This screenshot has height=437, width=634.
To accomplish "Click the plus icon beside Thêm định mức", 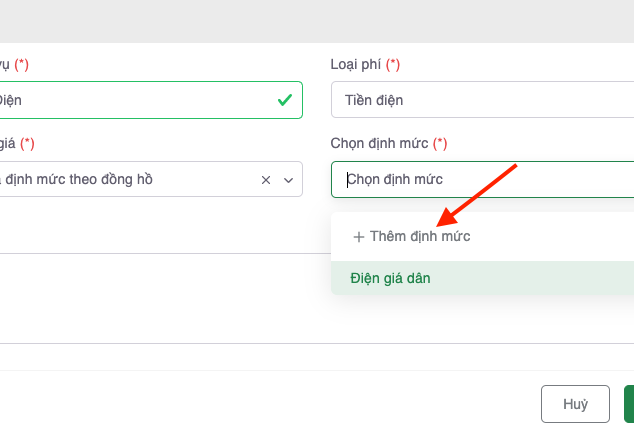I will click(358, 237).
